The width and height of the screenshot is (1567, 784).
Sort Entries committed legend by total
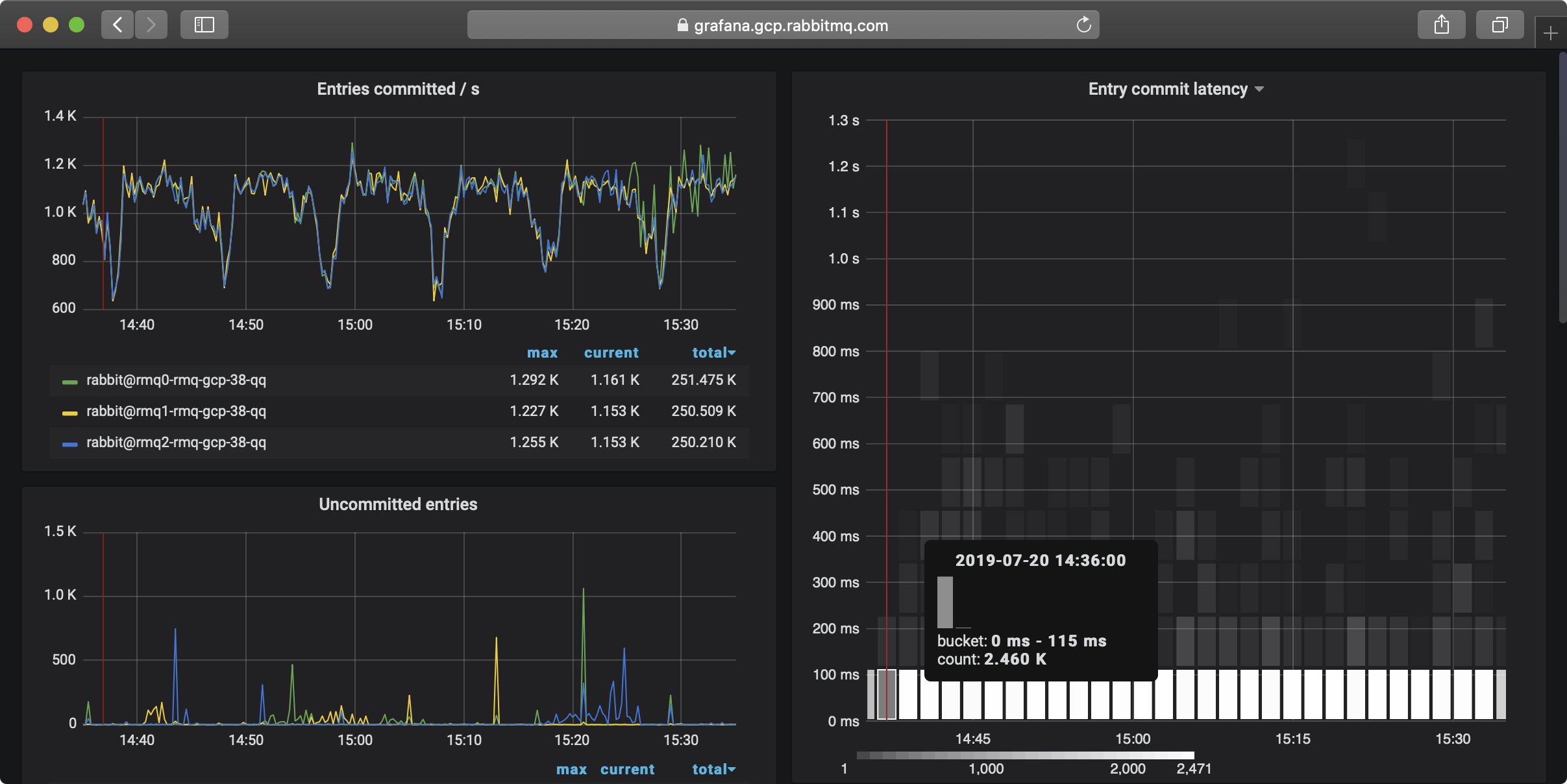712,353
